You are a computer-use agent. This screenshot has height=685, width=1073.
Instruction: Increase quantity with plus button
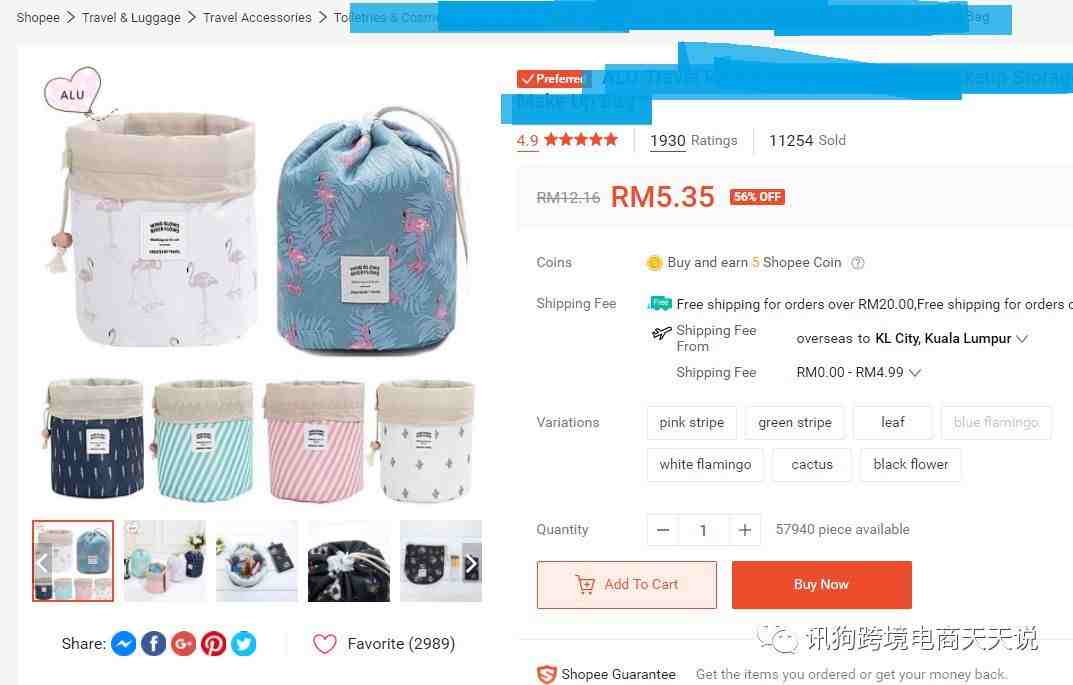click(x=745, y=530)
